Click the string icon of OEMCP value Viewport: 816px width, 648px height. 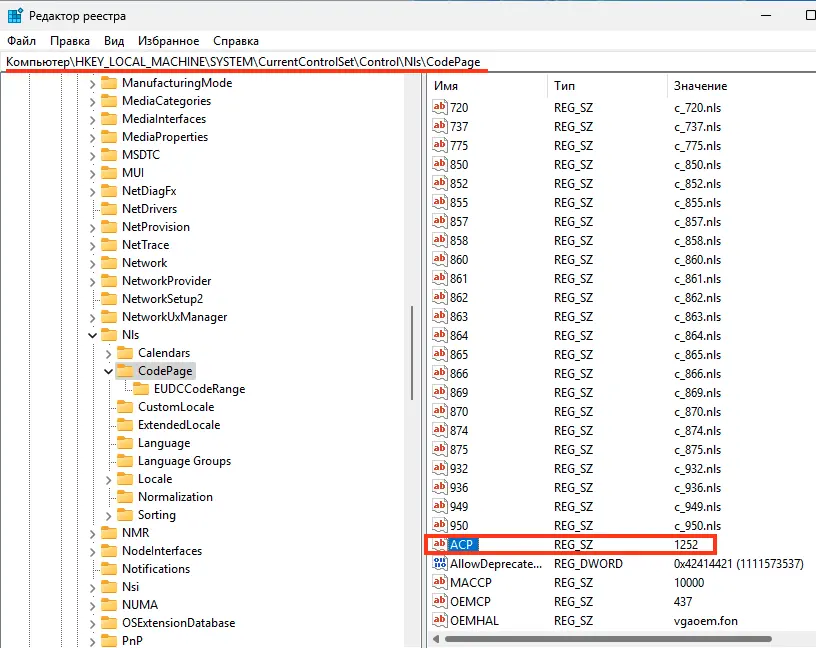pyautogui.click(x=440, y=601)
